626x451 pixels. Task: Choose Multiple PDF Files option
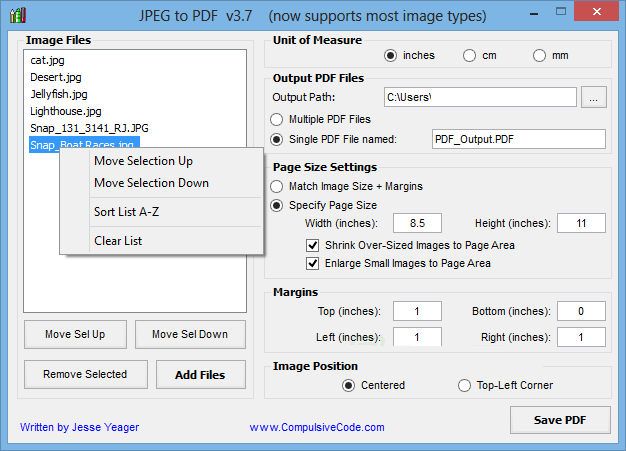[x=277, y=119]
